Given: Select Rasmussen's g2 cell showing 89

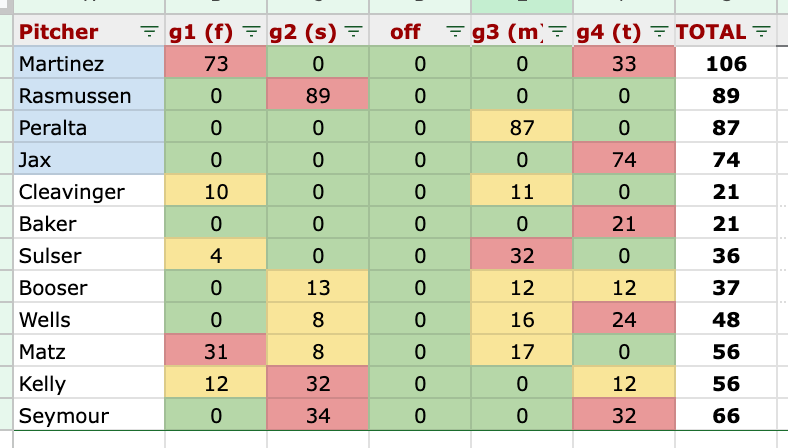Looking at the screenshot, I should tap(318, 95).
